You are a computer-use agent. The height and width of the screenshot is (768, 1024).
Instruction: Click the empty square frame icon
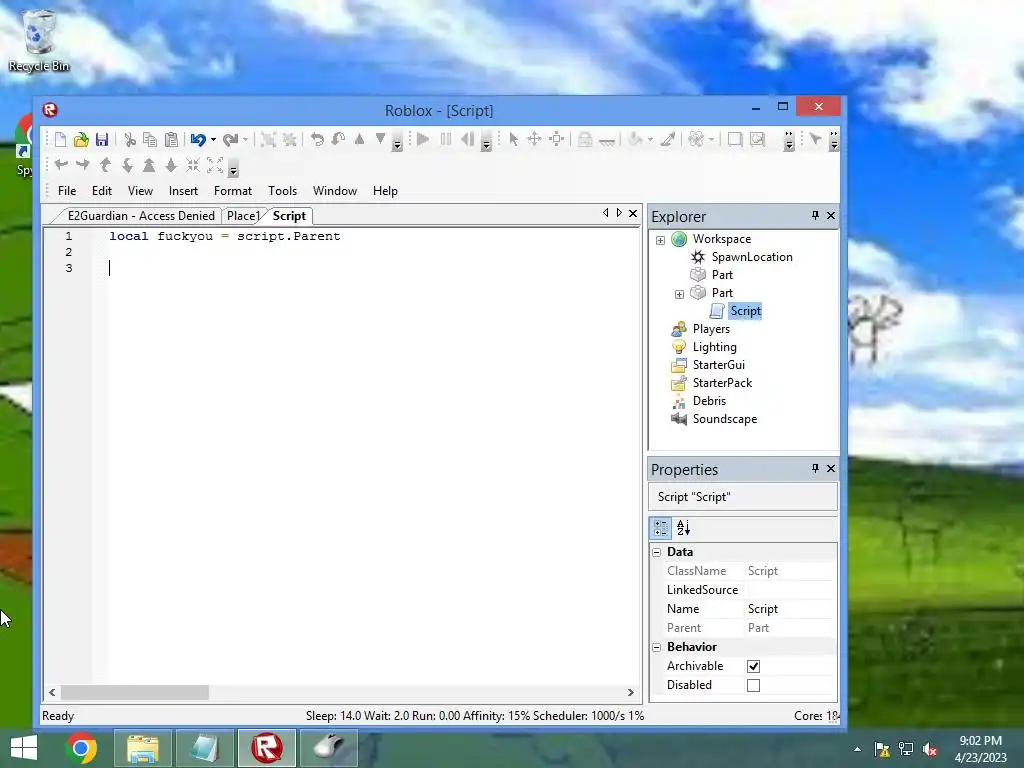pyautogui.click(x=735, y=139)
